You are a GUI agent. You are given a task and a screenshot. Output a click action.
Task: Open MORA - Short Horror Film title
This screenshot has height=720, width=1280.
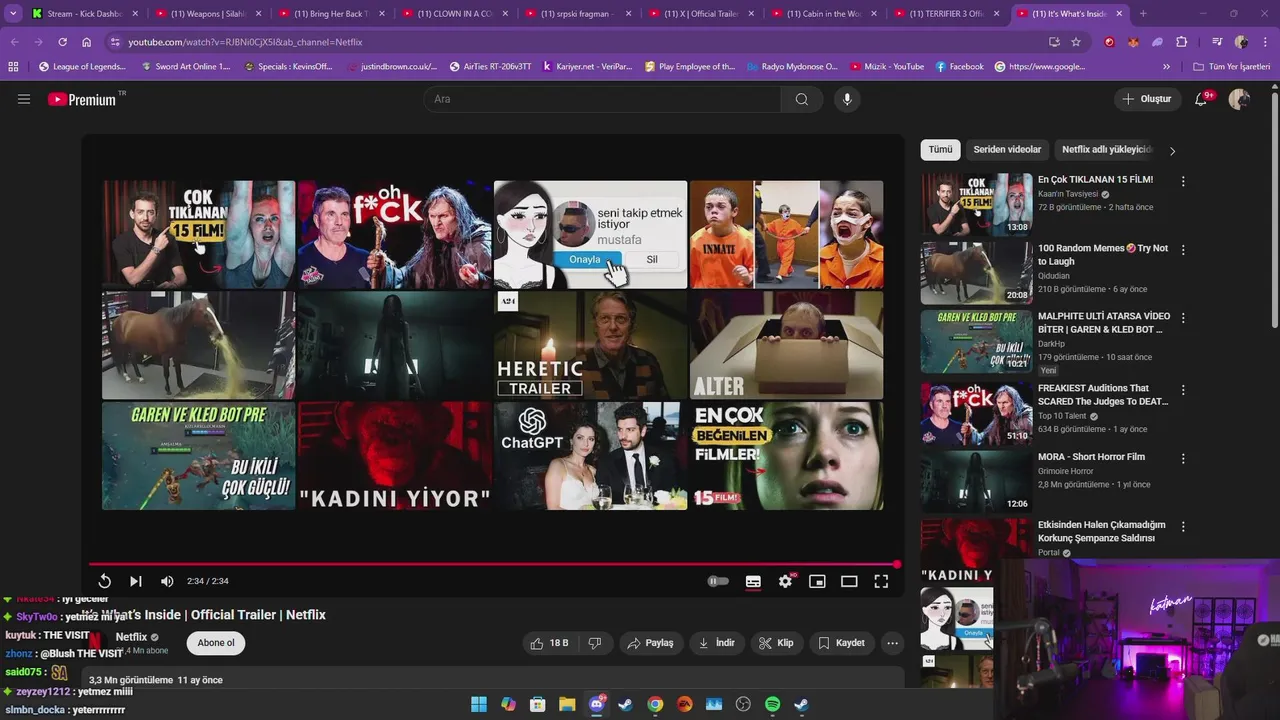(1091, 457)
